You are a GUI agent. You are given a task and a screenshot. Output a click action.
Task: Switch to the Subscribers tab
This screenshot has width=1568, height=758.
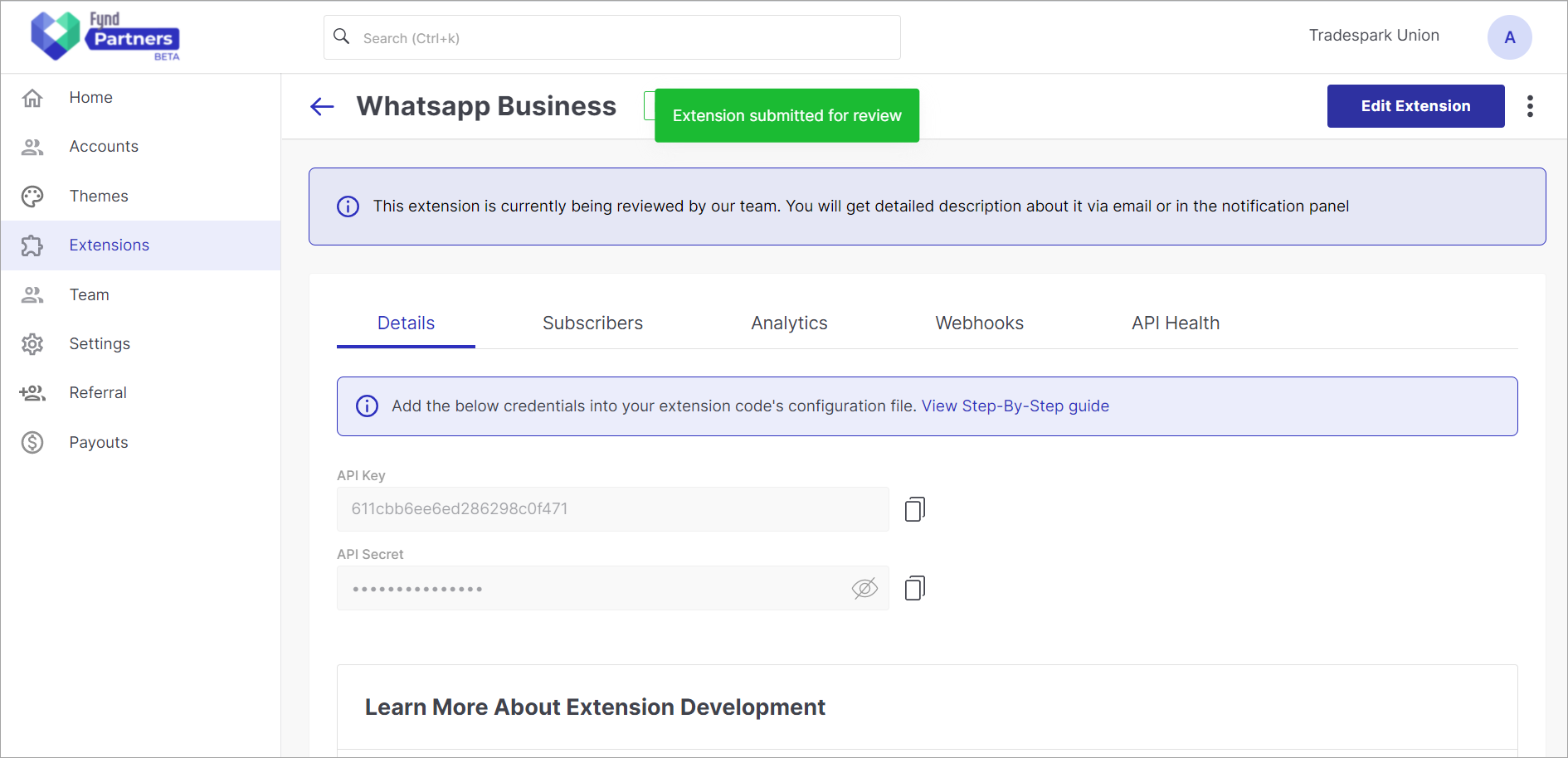(592, 323)
